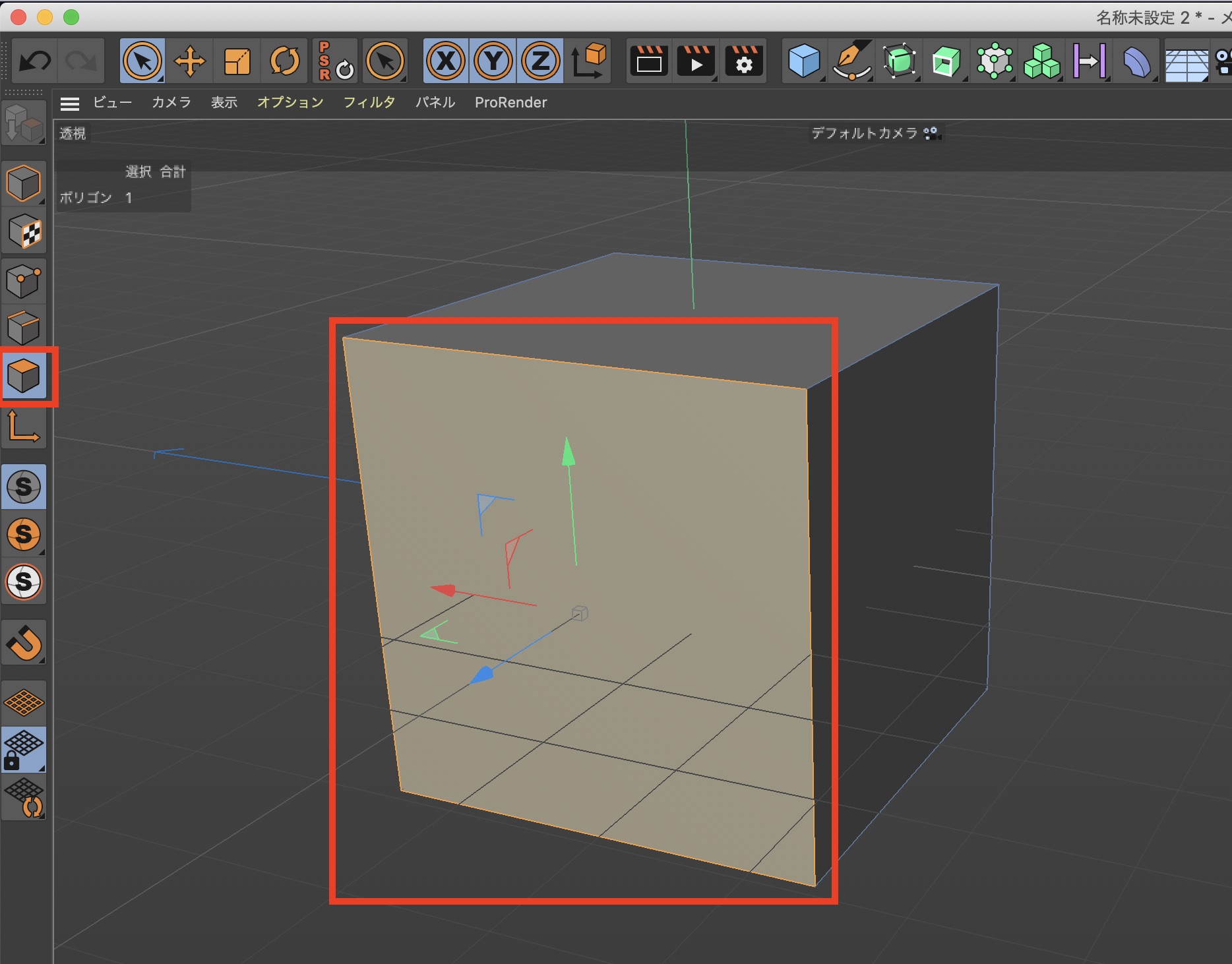Select the Move tool
This screenshot has width=1232, height=964.
tap(190, 62)
